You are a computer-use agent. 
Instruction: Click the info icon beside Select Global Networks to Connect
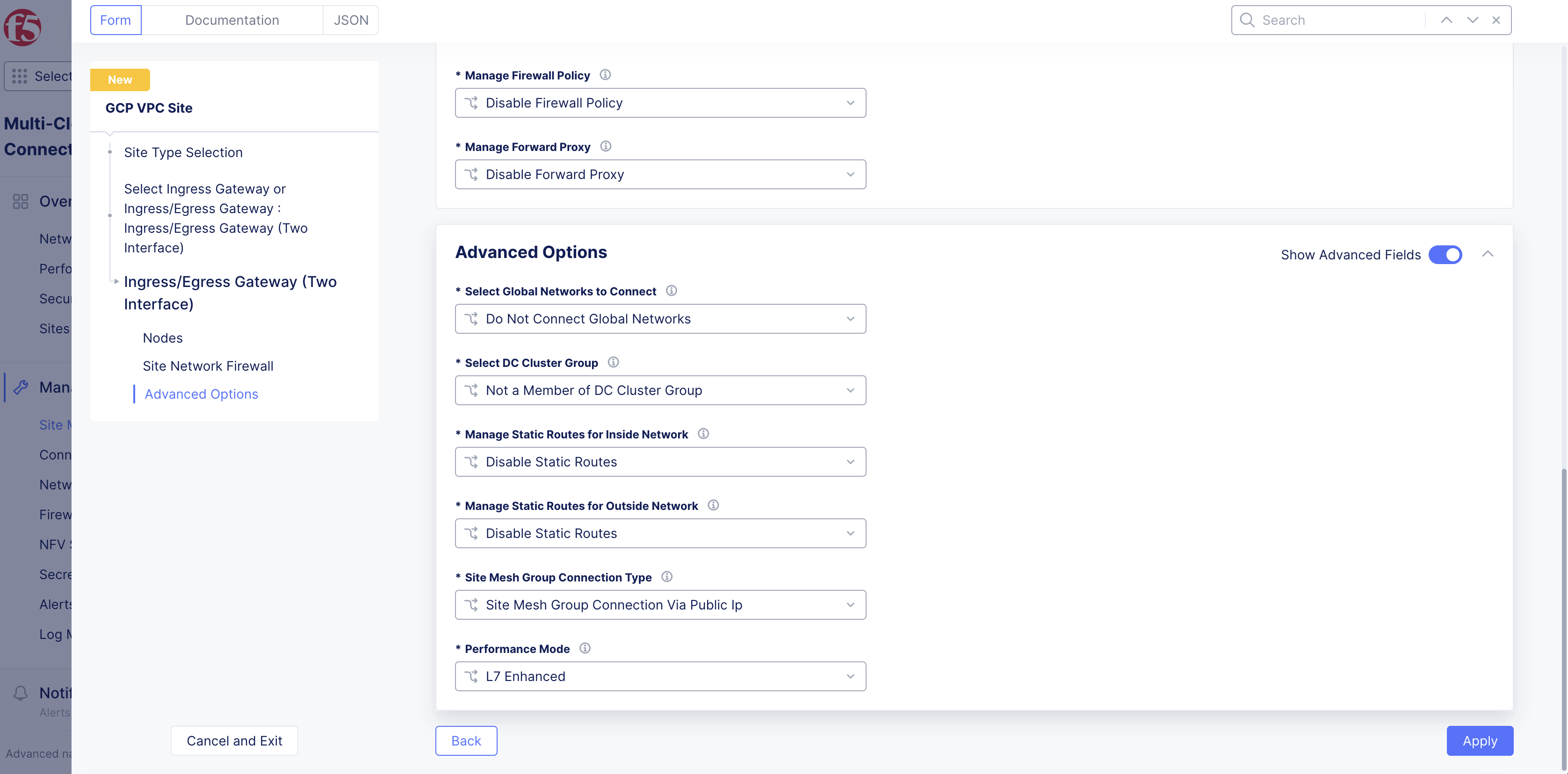[x=672, y=291]
